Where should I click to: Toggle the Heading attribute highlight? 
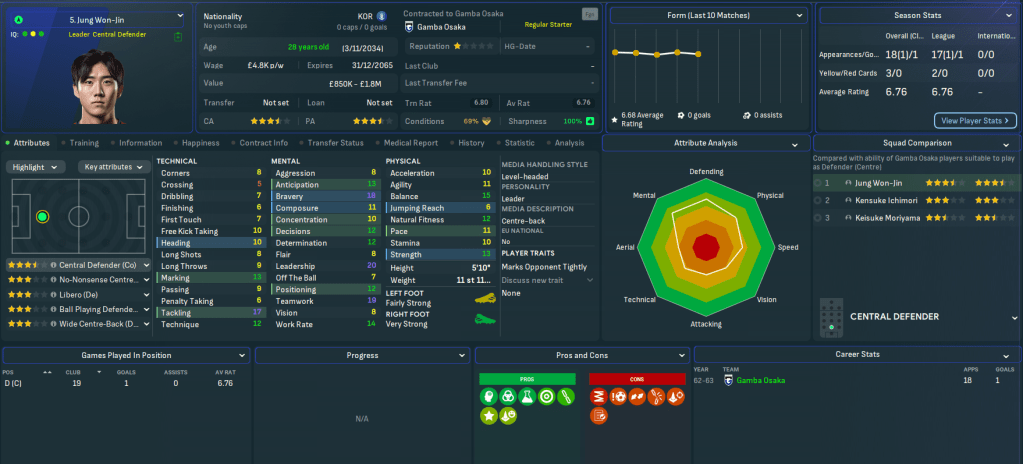(x=210, y=242)
